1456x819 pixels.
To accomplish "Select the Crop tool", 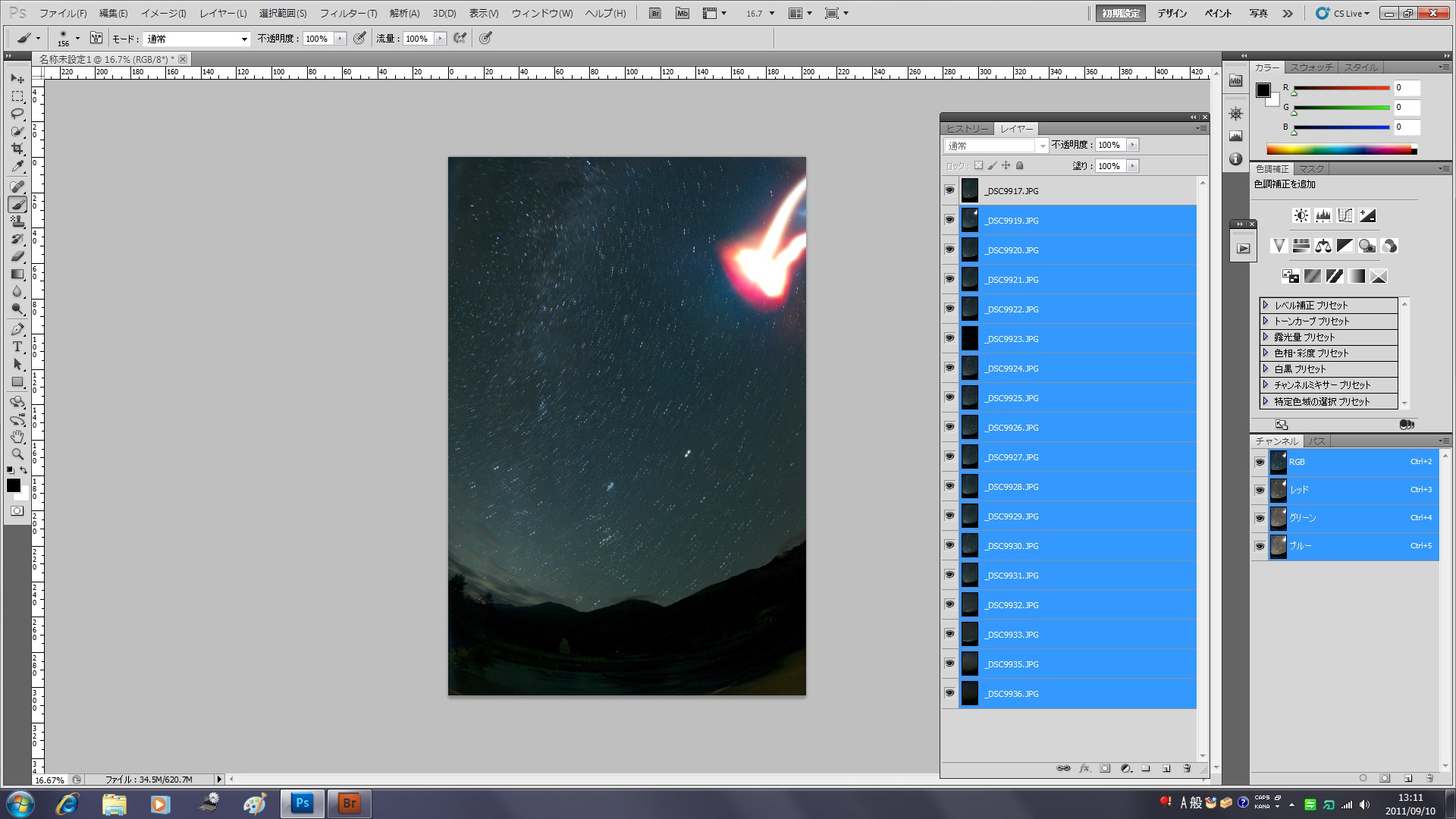I will click(x=17, y=149).
